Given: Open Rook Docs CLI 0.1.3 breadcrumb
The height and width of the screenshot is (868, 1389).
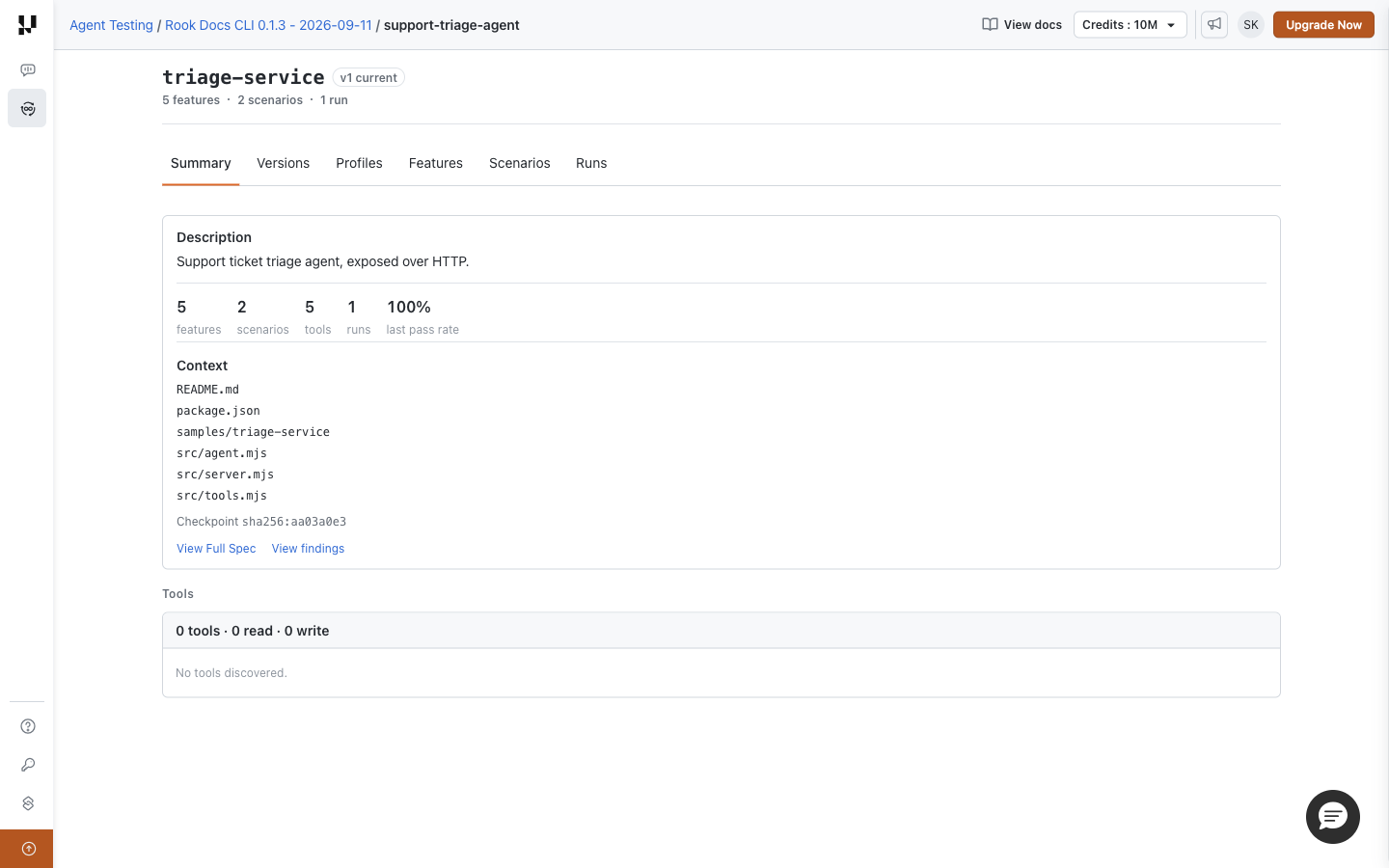Looking at the screenshot, I should pos(268,25).
